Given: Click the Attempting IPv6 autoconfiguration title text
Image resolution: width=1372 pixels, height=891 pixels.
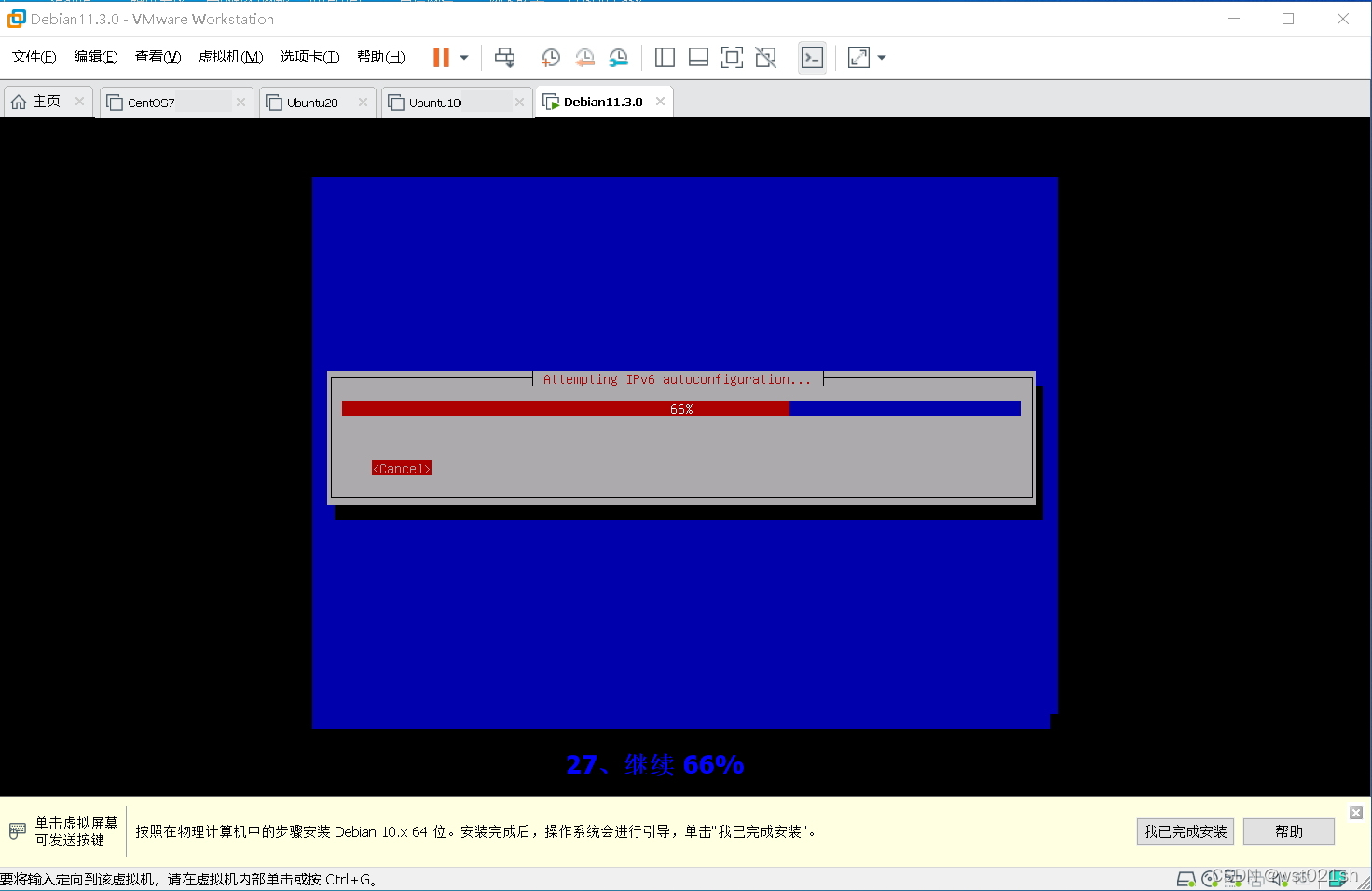Looking at the screenshot, I should [x=678, y=379].
